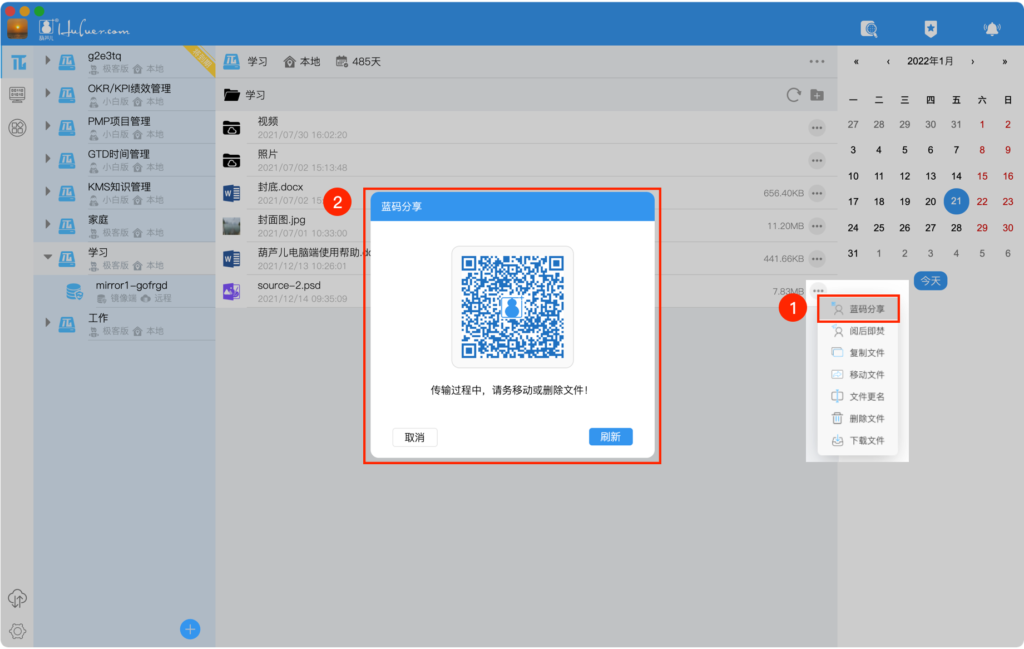The image size is (1024, 649).
Task: Select calendar date 15
Action: 982,176
